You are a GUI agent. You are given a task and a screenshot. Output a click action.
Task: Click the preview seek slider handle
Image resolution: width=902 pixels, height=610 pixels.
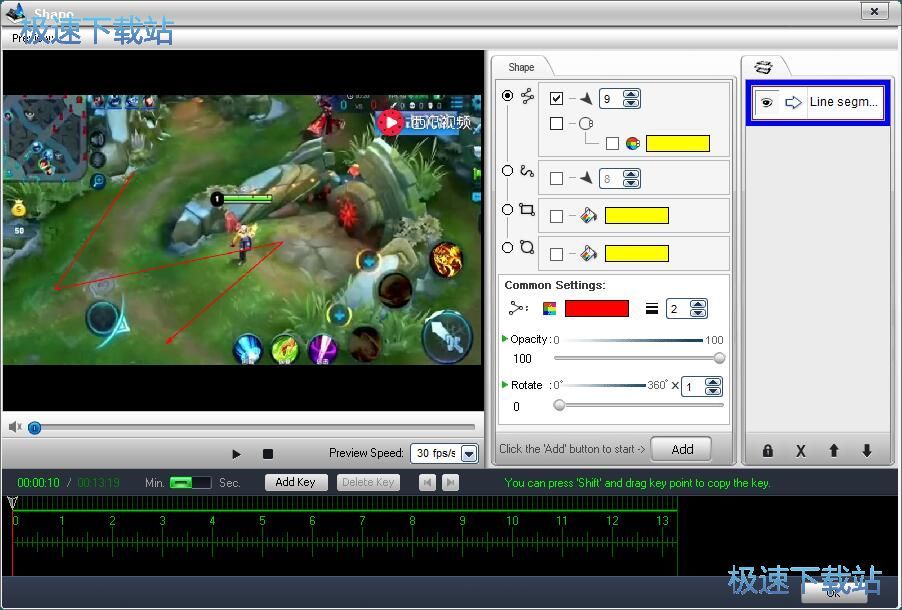point(35,428)
